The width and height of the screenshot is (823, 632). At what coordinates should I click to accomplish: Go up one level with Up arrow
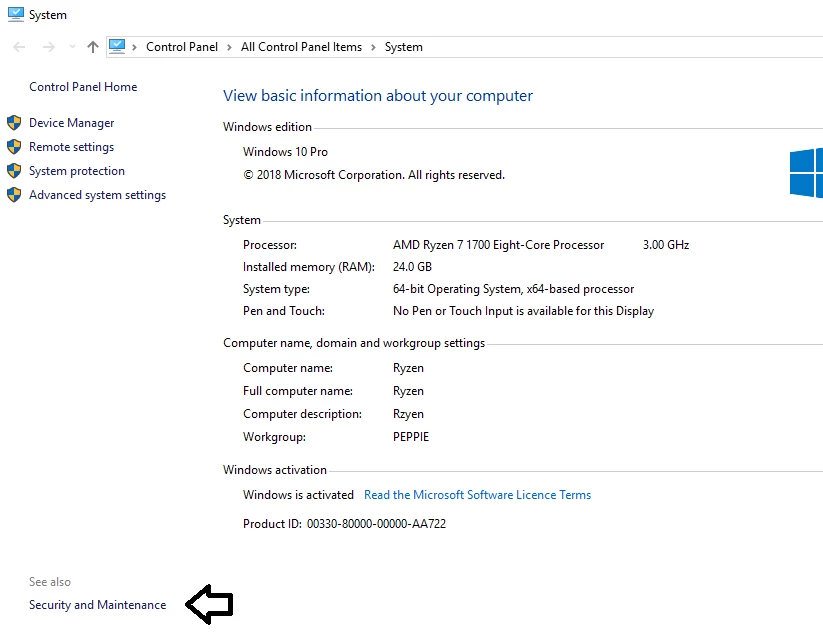(93, 47)
